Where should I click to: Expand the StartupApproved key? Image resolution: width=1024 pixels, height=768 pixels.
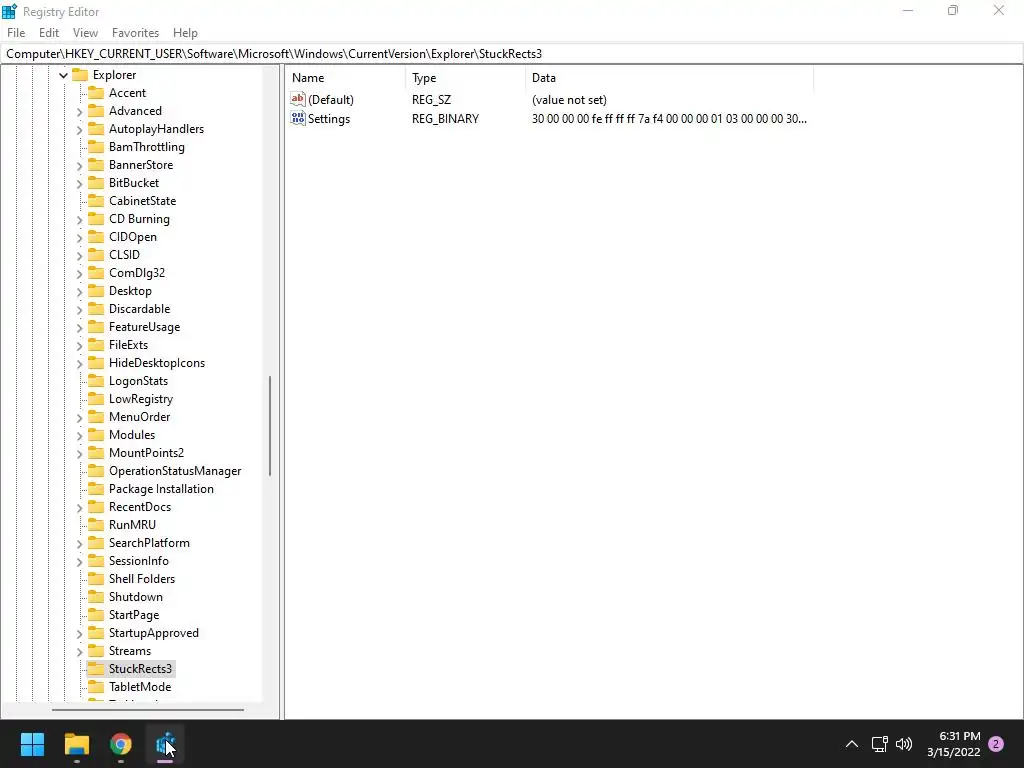[x=80, y=633]
